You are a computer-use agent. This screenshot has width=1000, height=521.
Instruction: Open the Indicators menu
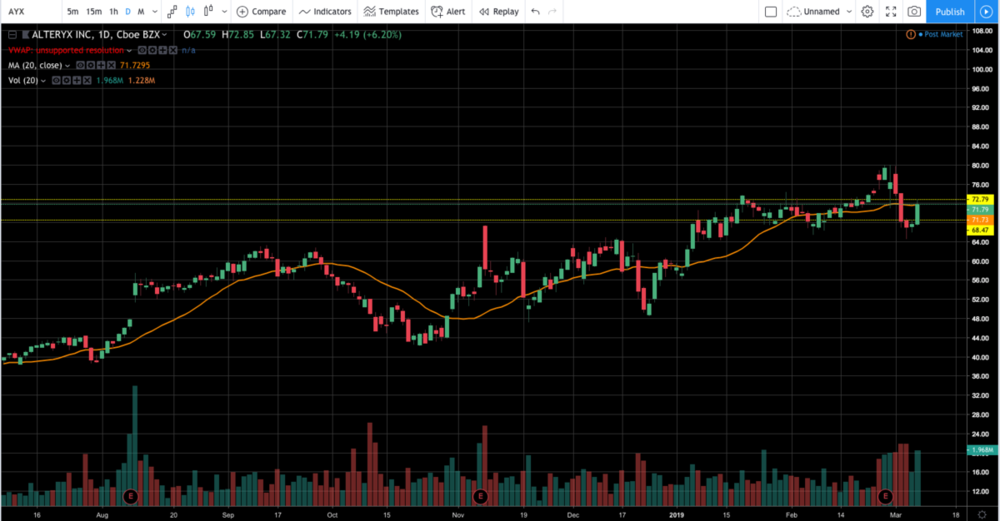pos(325,12)
